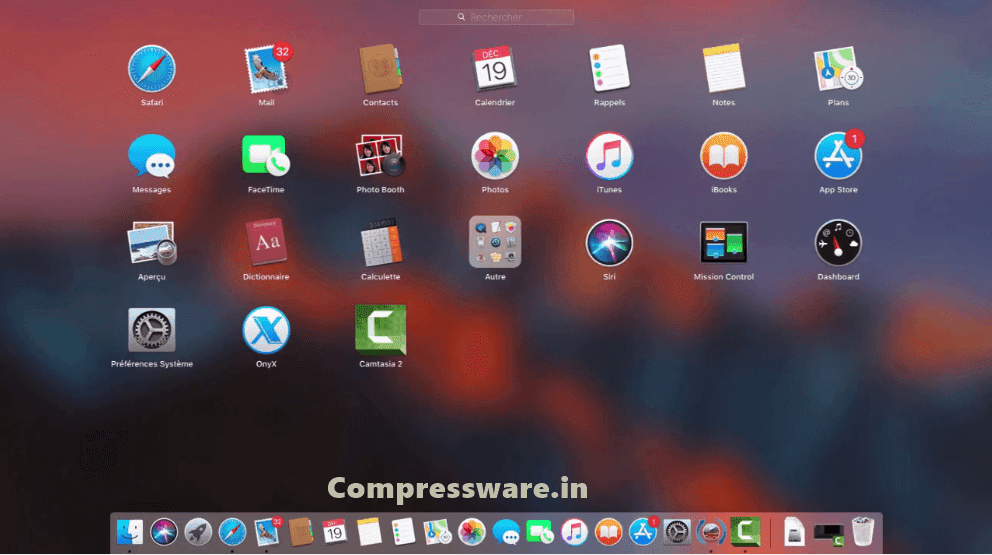The image size is (992, 555).
Task: Launch the Calculette app
Action: (x=380, y=243)
